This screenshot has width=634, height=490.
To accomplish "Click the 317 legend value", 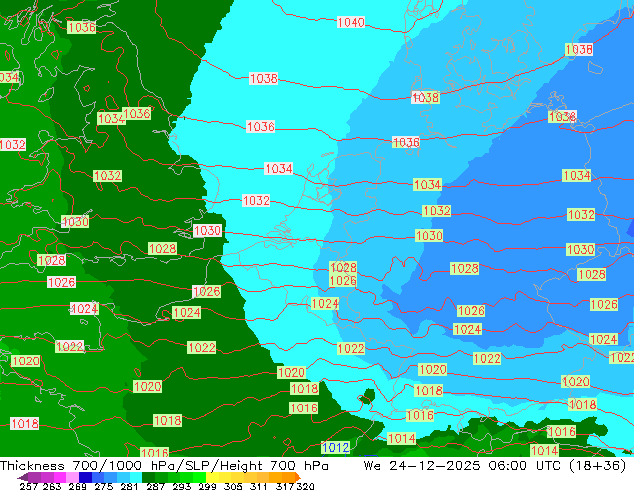I will pos(285,486).
